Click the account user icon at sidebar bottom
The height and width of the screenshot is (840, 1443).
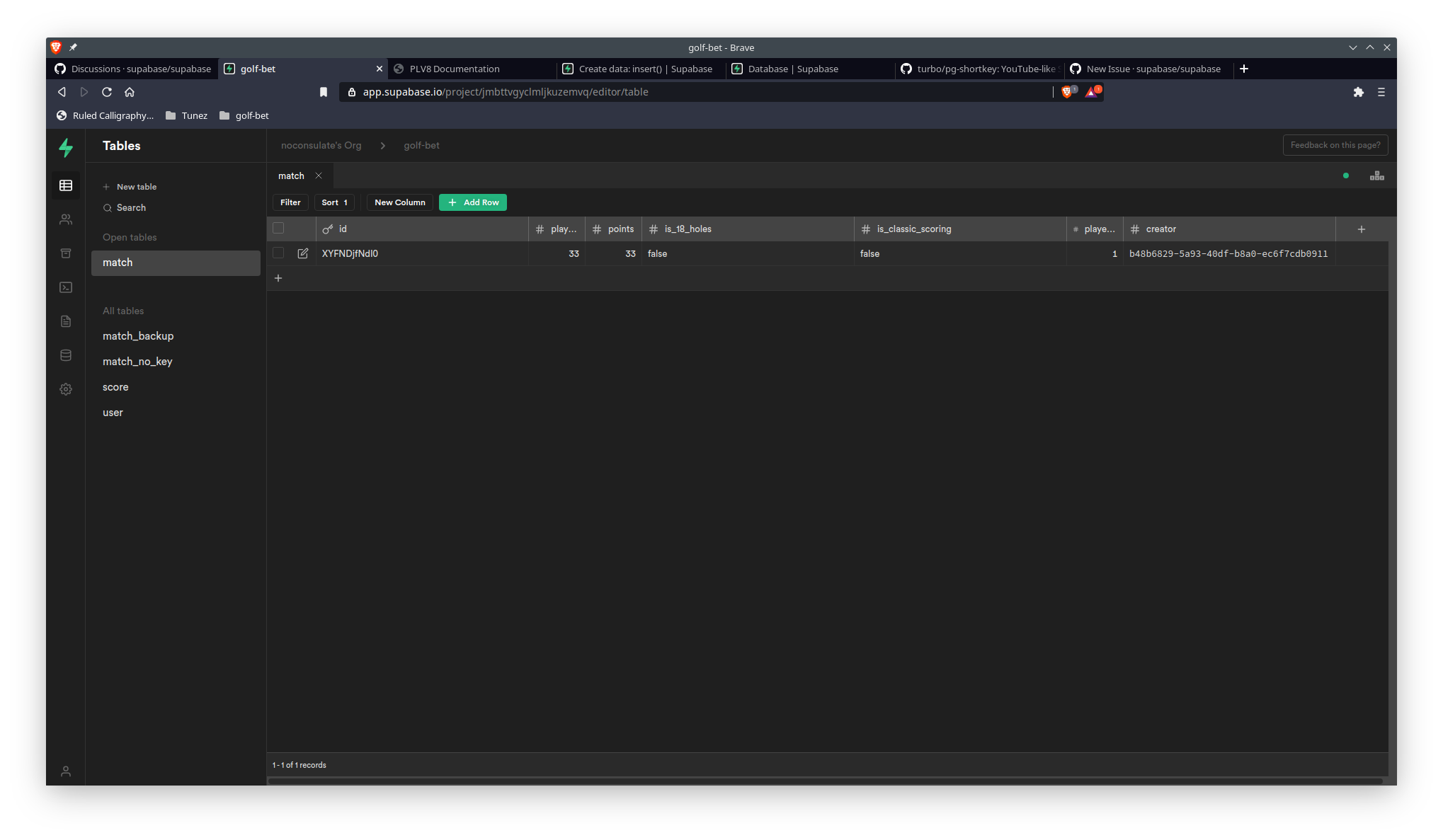[66, 771]
